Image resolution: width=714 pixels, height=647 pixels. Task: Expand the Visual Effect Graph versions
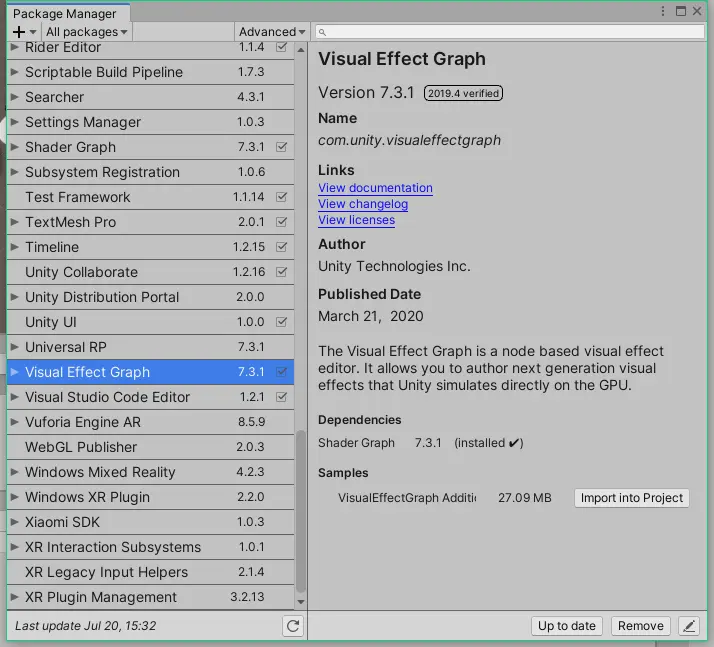[x=15, y=372]
